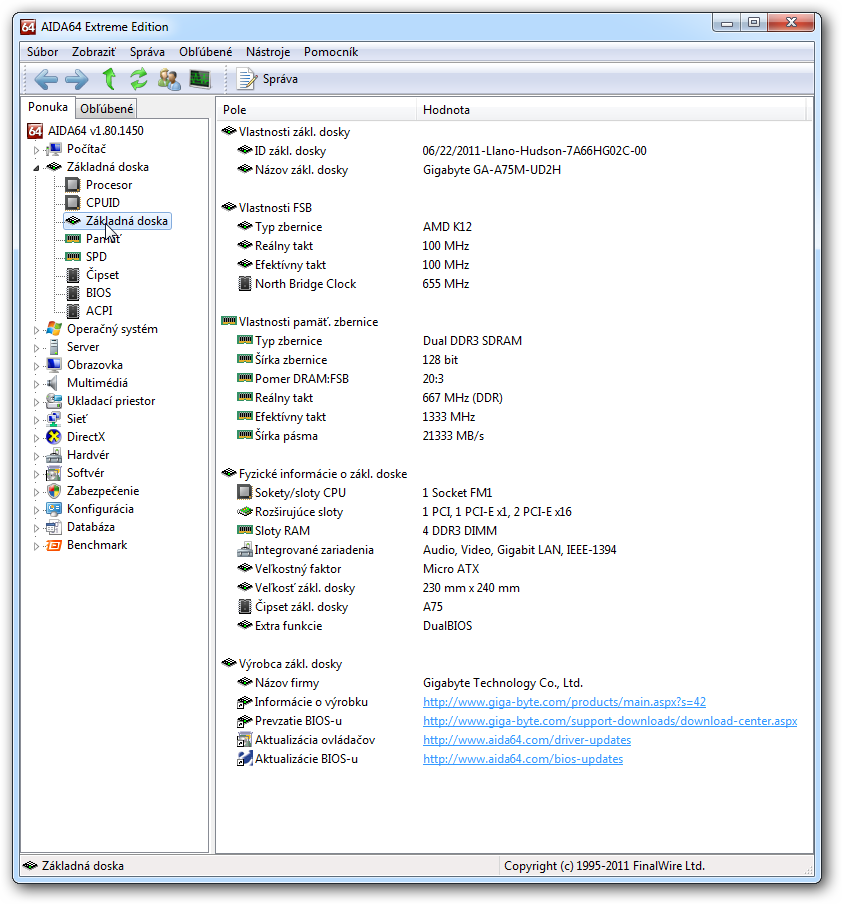The height and width of the screenshot is (904, 842).
Task: Click the users icon in toolbar
Action: click(x=169, y=79)
